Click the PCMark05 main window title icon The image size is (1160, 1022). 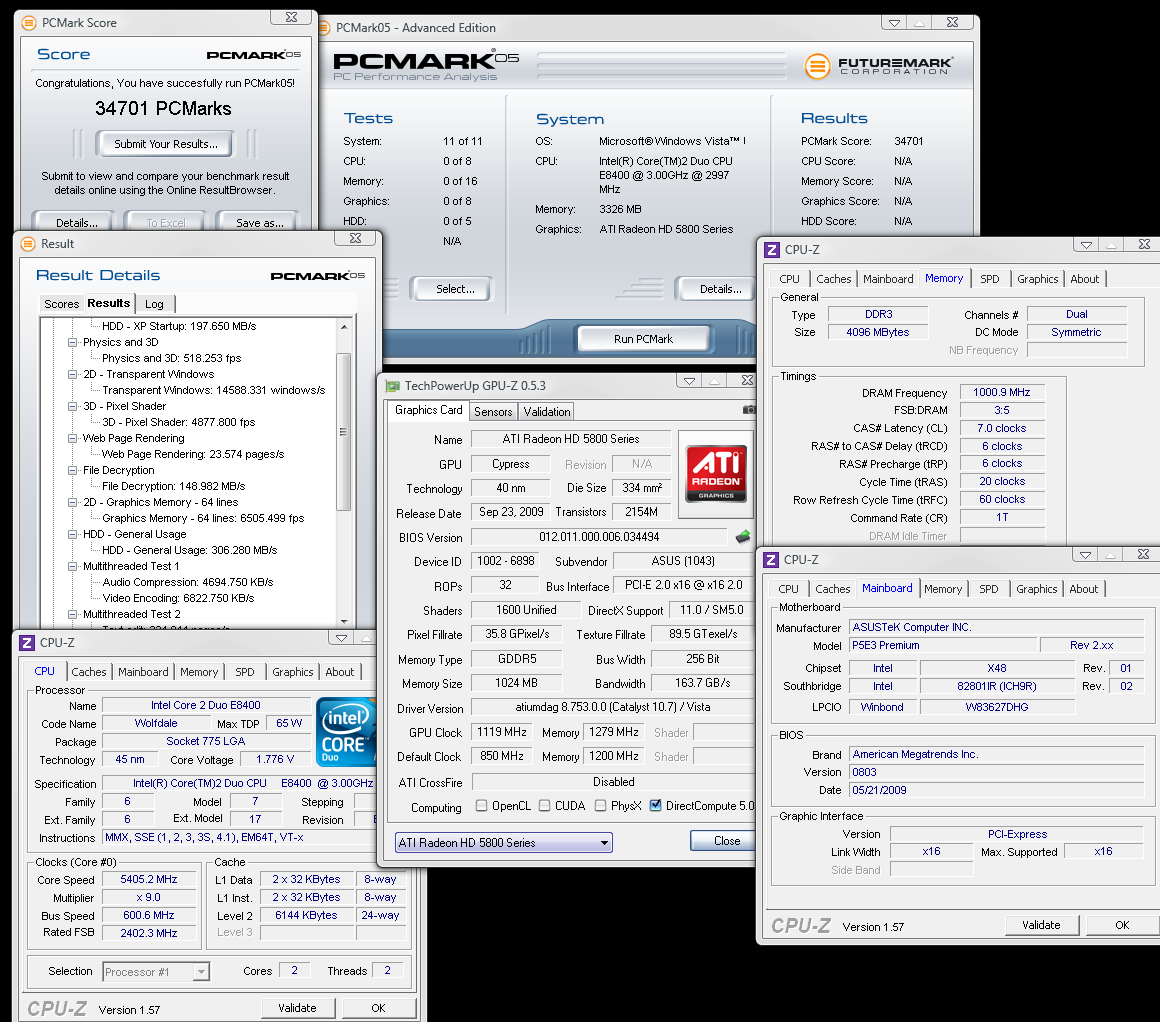(323, 28)
